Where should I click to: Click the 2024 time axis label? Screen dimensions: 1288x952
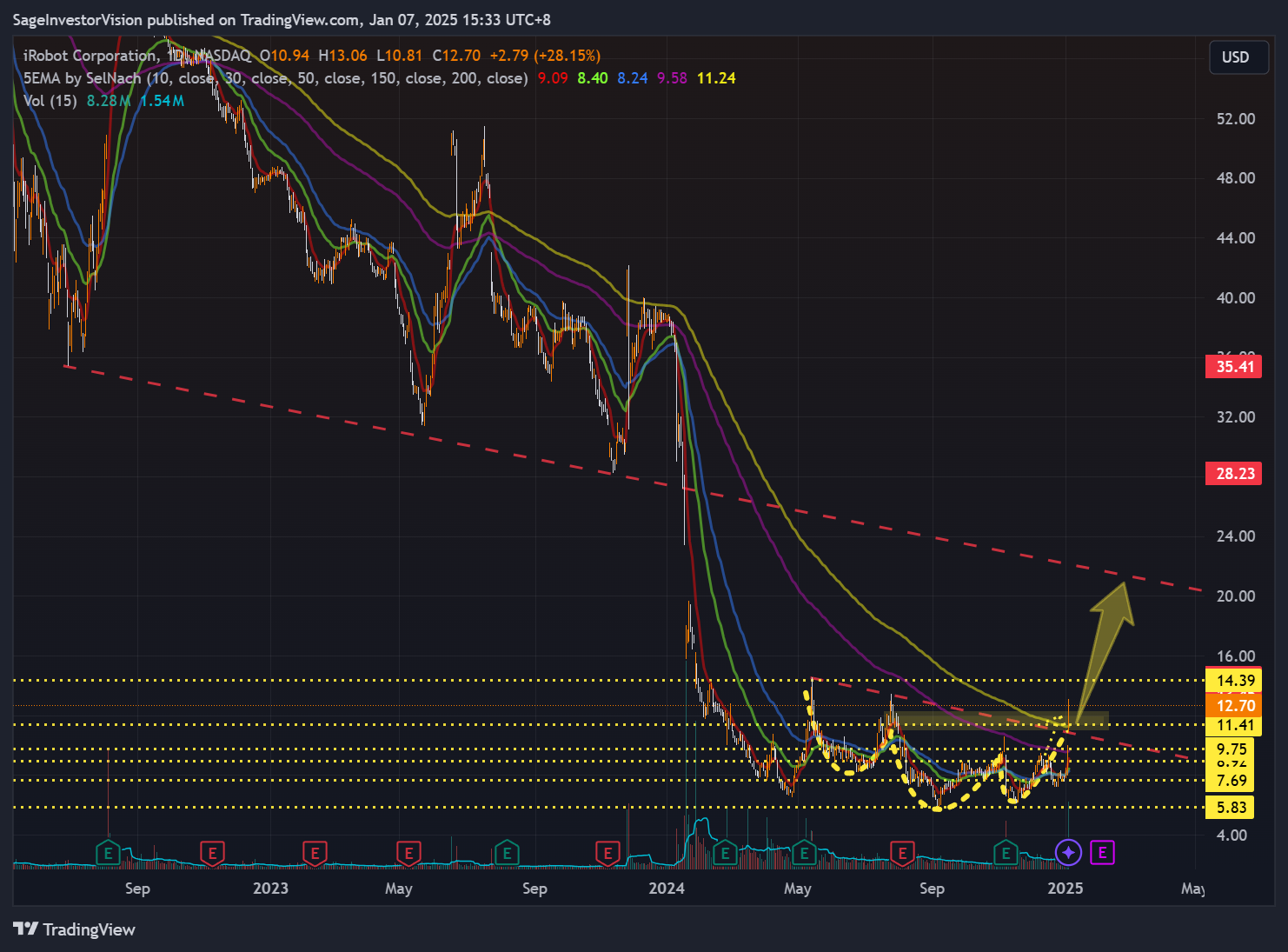click(x=667, y=889)
